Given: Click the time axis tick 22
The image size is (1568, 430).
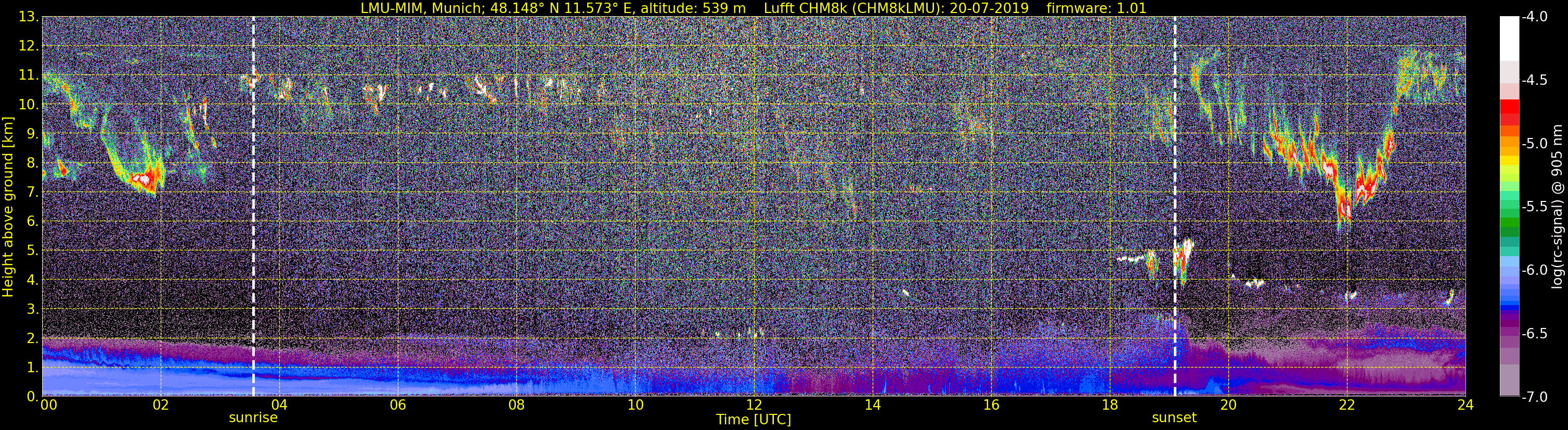Looking at the screenshot, I should click(x=1347, y=405).
